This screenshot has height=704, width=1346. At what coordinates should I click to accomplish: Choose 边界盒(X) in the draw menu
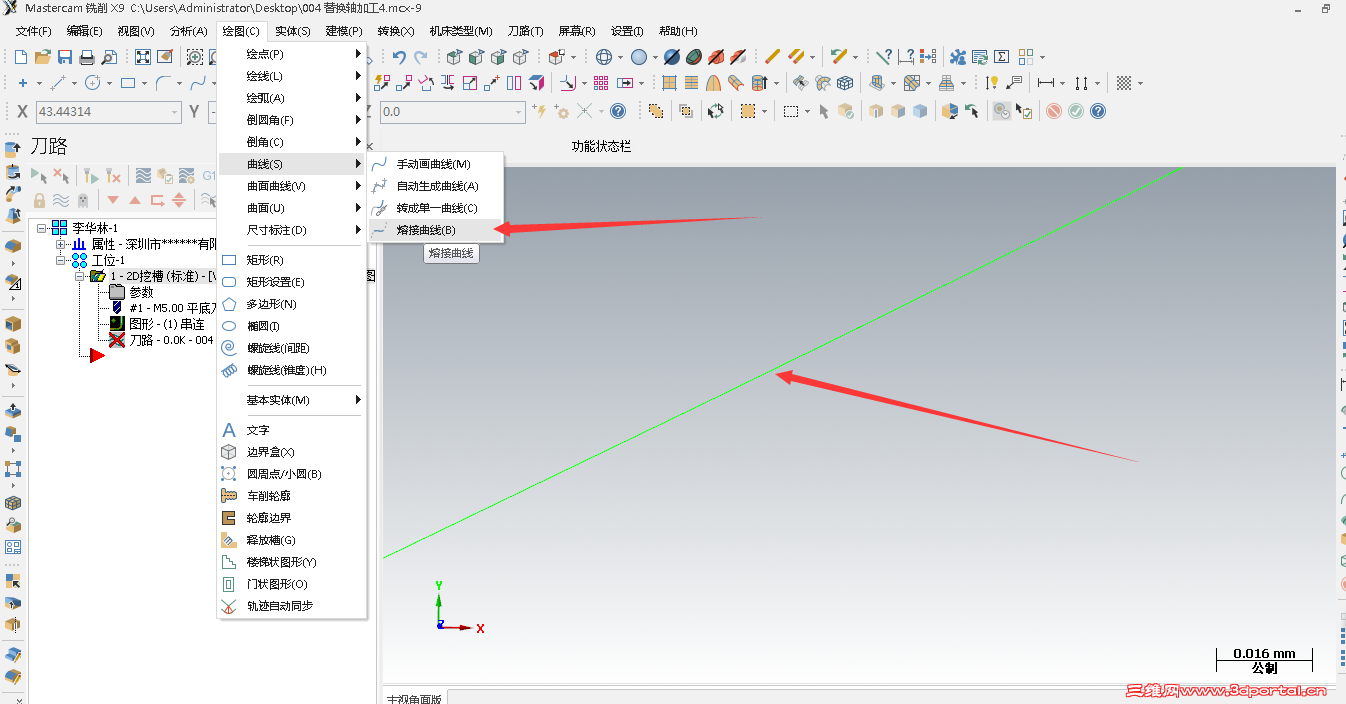click(292, 452)
